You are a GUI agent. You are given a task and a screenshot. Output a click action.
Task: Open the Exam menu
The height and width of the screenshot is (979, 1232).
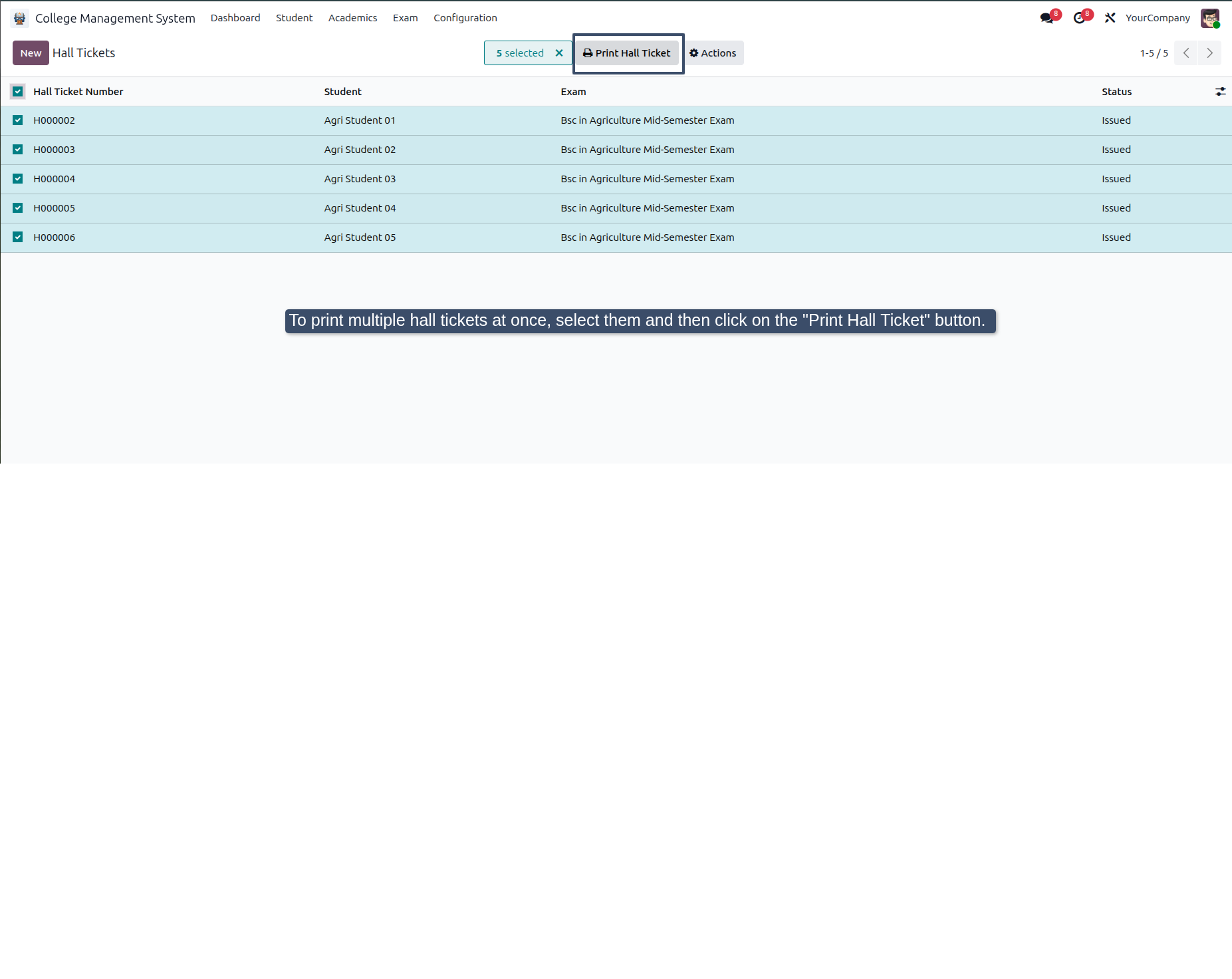point(405,18)
